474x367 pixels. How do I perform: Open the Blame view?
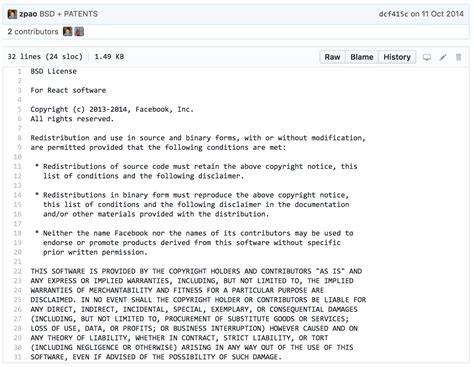[x=362, y=57]
